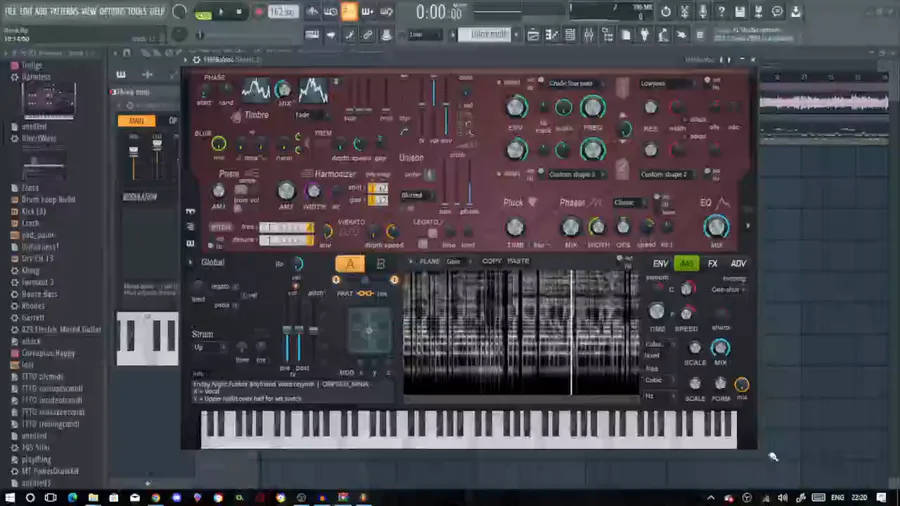Select Harmor part B tab

click(x=380, y=263)
